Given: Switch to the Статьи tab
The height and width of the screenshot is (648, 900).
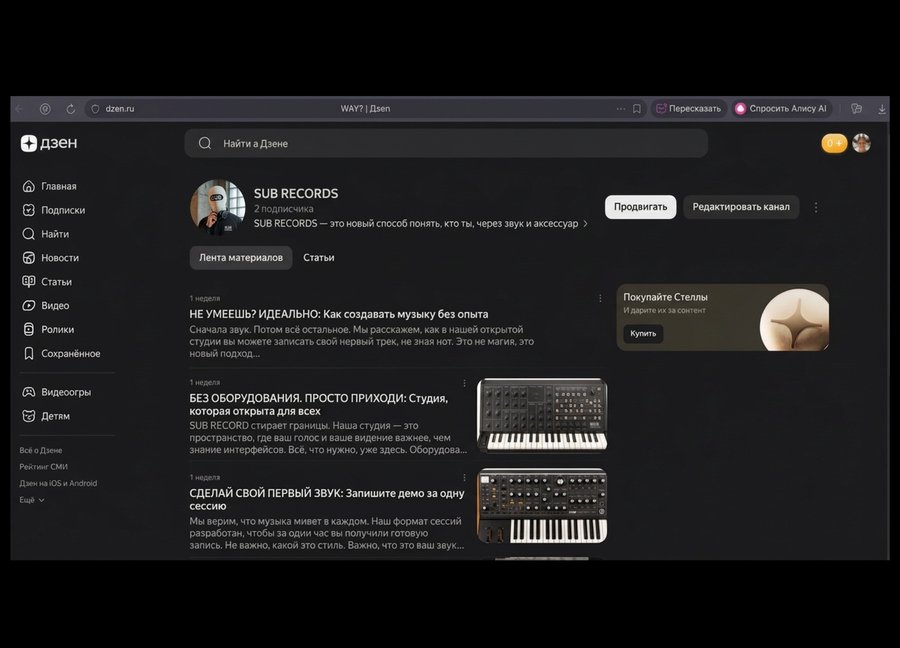Looking at the screenshot, I should 319,258.
